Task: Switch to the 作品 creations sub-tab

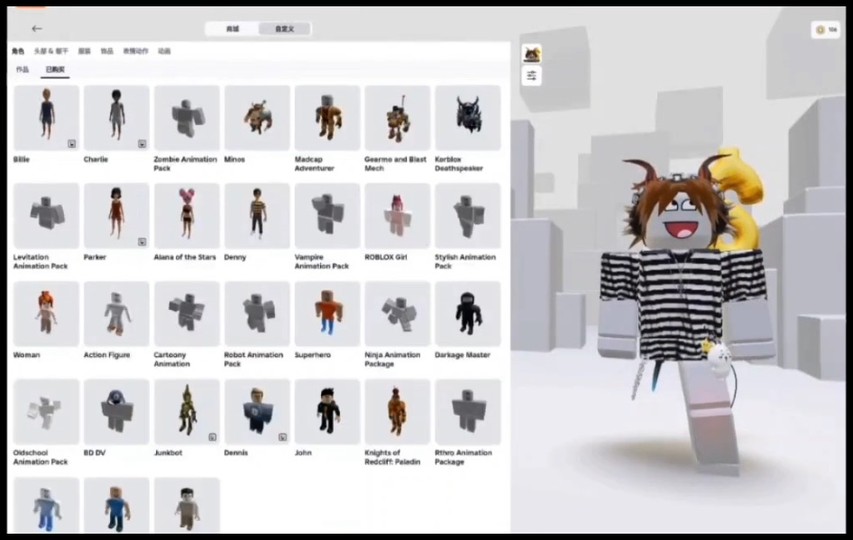Action: coord(22,70)
